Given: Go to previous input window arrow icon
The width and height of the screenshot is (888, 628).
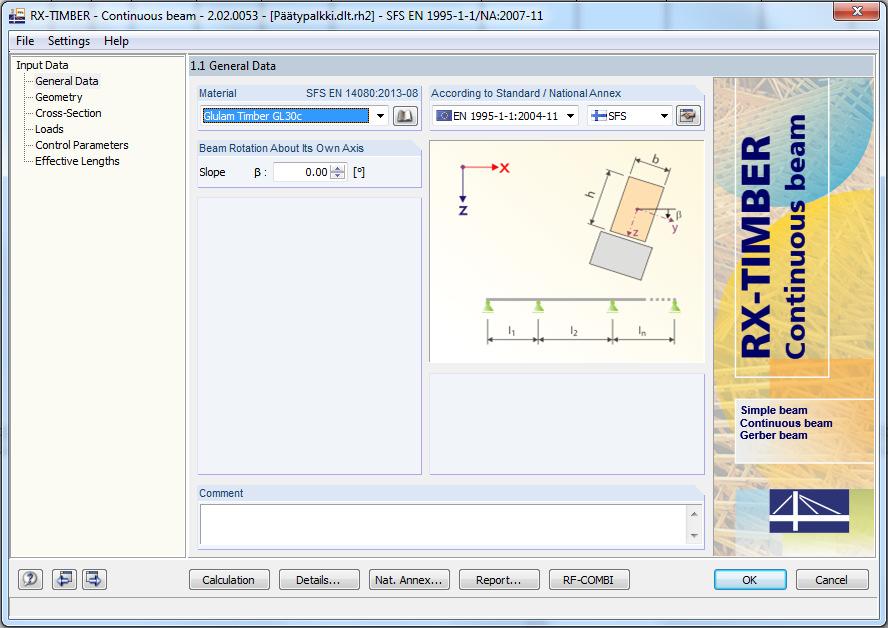Looking at the screenshot, I should (64, 579).
